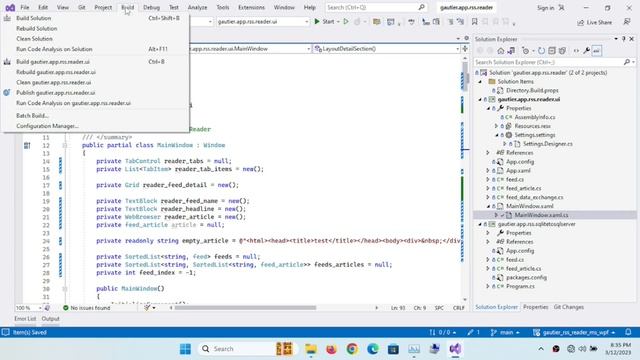Expand Settings.Designer.cs node

[x=504, y=144]
